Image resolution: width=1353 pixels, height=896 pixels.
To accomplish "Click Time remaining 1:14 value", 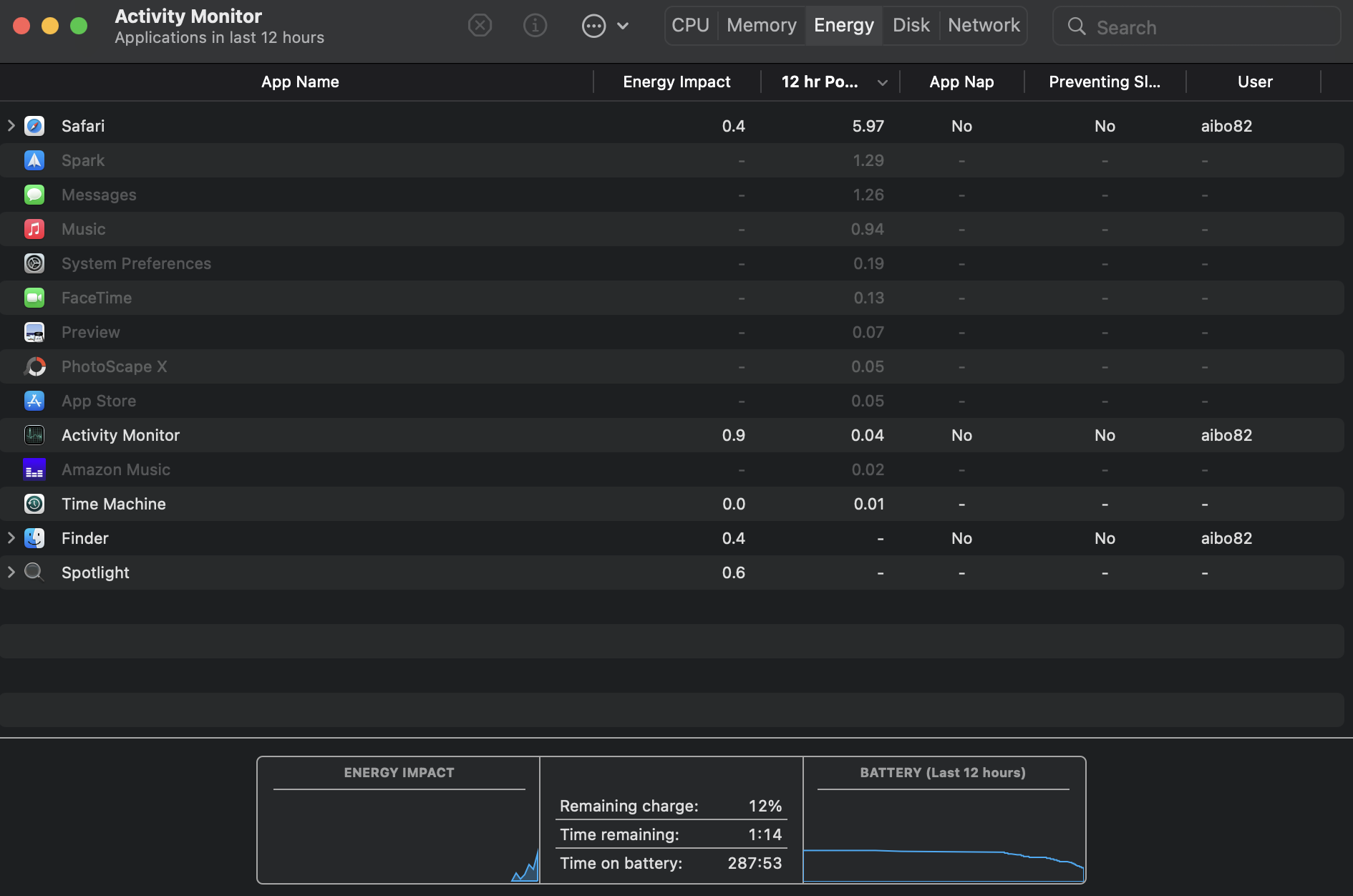I will 765,834.
